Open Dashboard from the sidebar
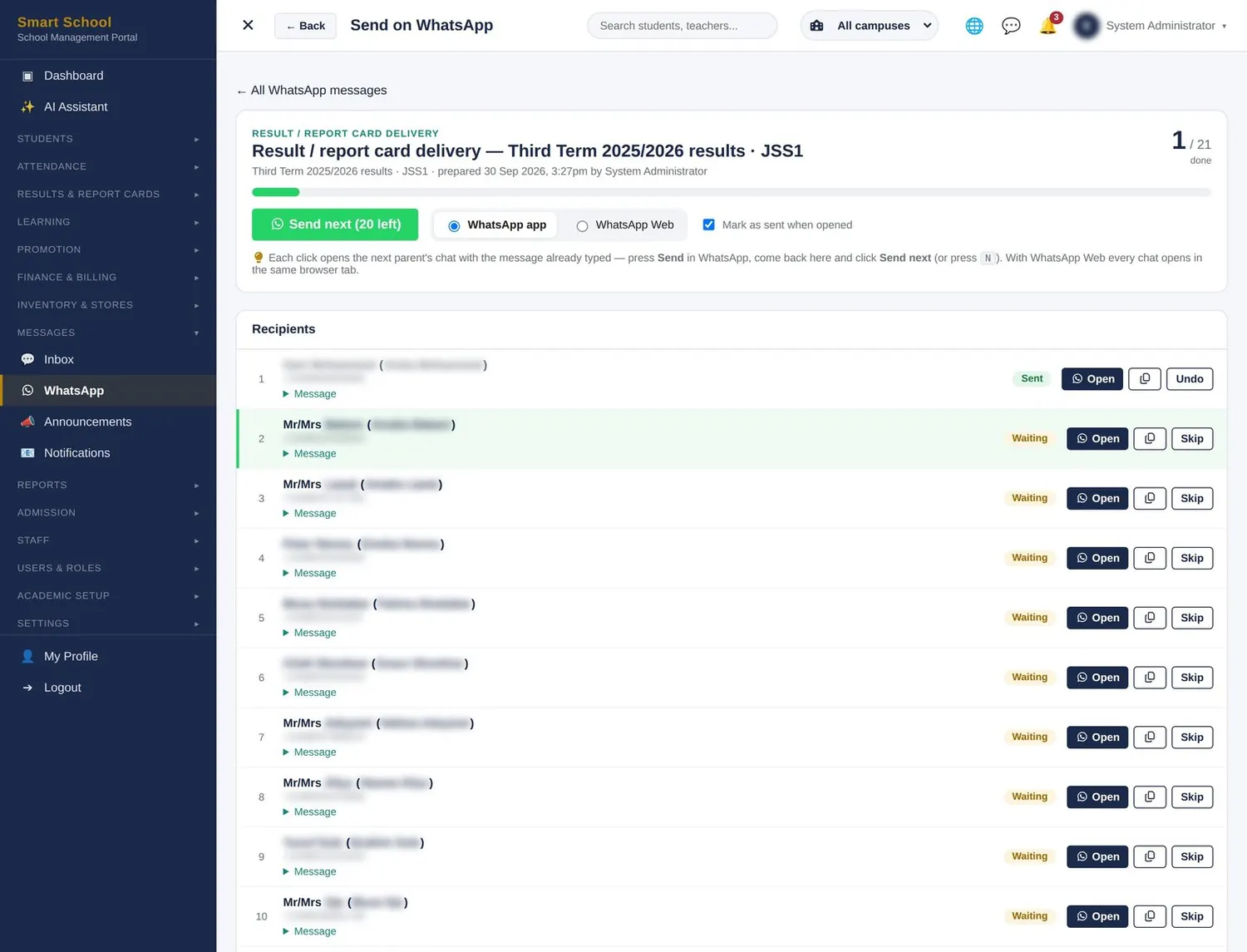1247x952 pixels. click(108, 76)
